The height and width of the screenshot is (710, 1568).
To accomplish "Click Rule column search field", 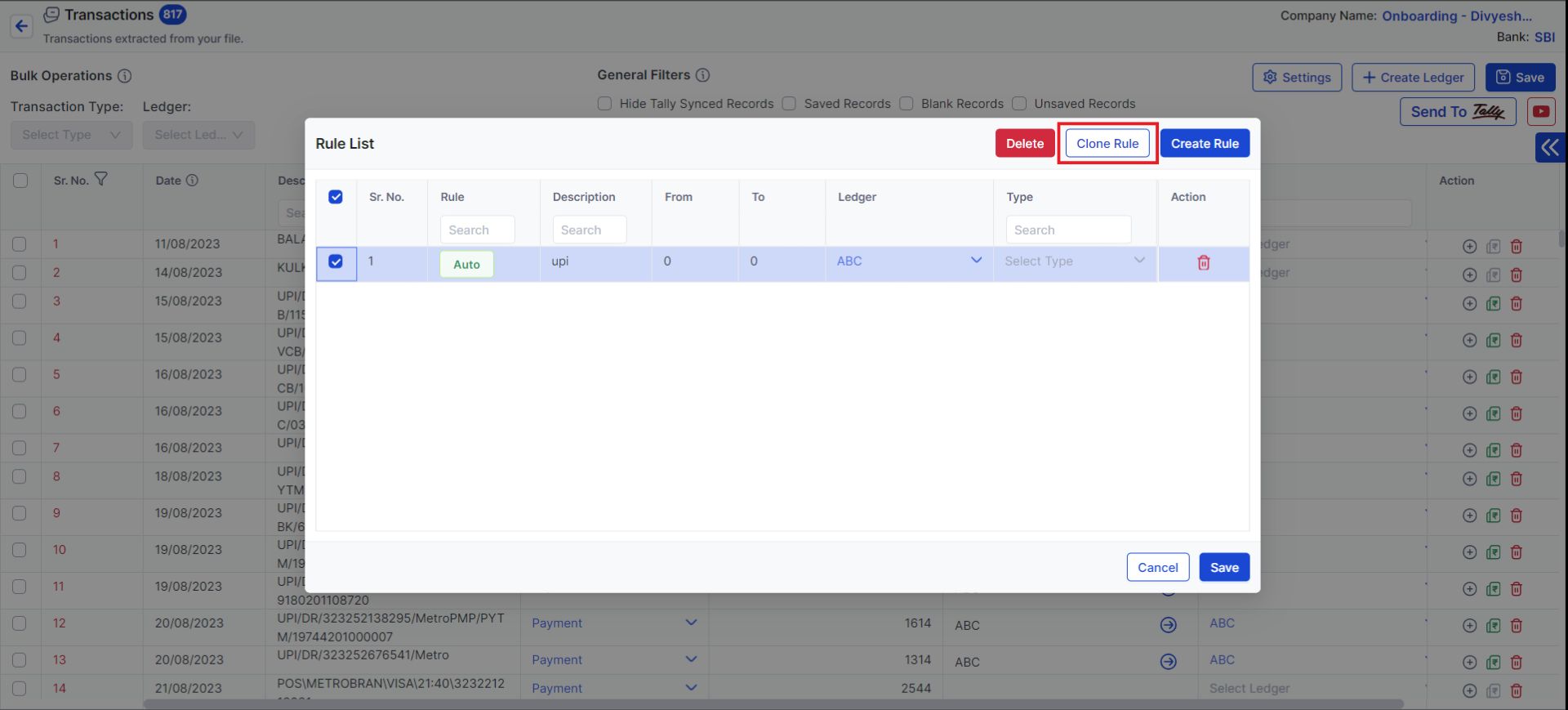I will [x=477, y=230].
